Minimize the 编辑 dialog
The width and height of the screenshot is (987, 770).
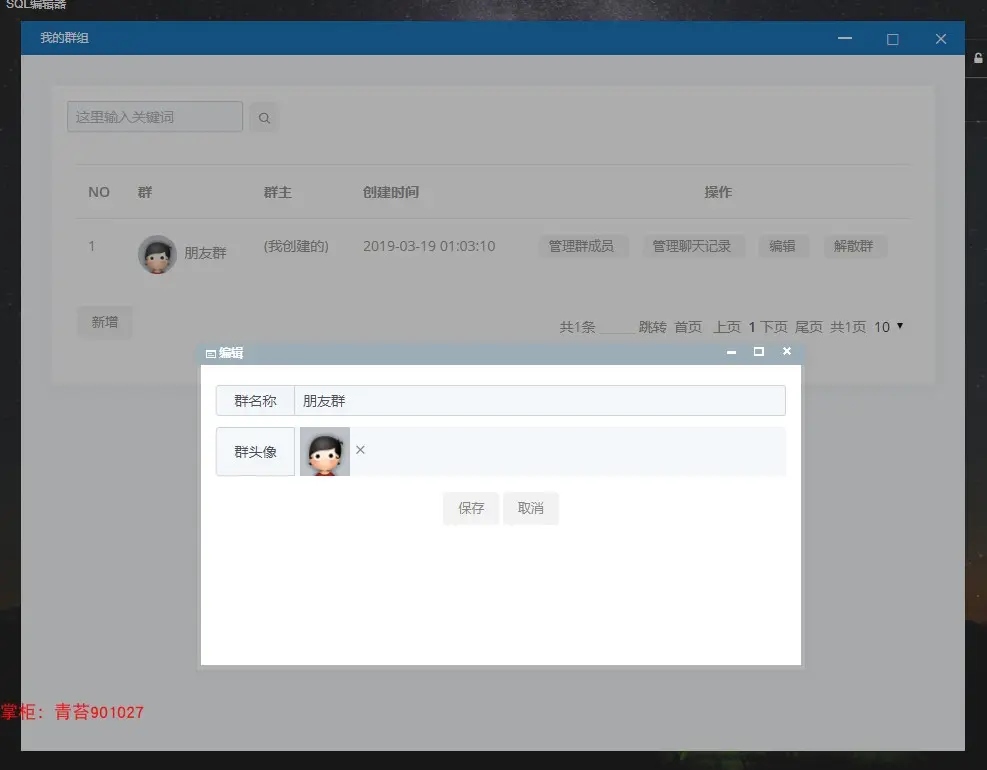[x=731, y=352]
